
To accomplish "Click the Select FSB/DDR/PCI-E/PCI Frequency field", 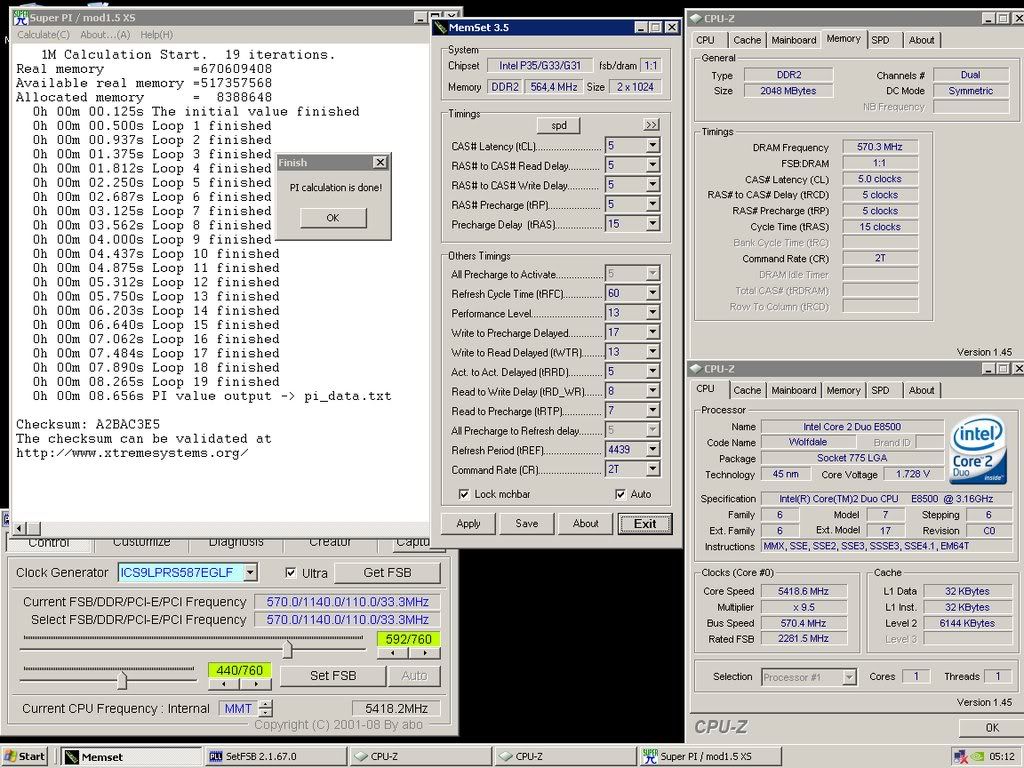I will 347,620.
